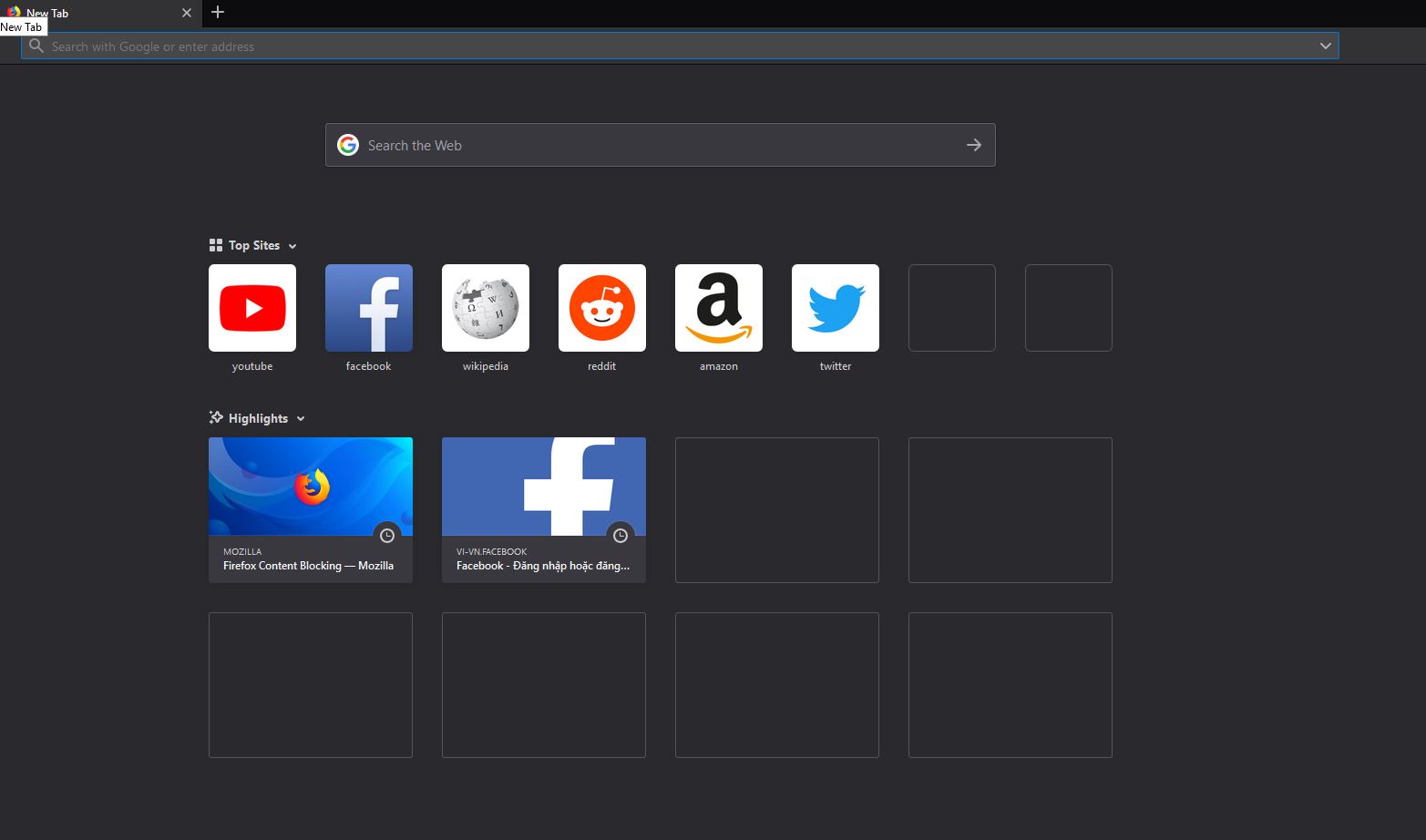Viewport: 1426px width, 840px height.
Task: Click the history clock icon on Facebook card
Action: (x=621, y=536)
